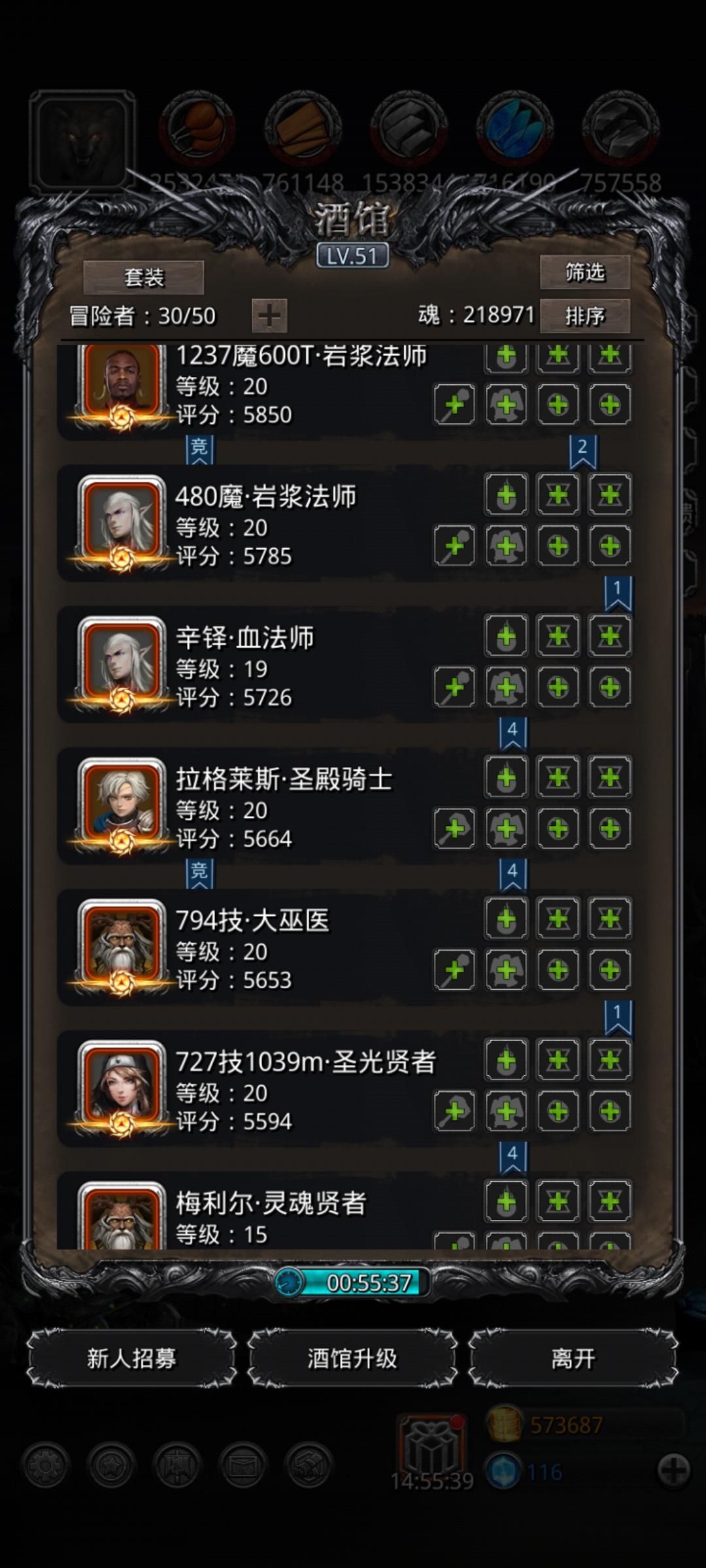This screenshot has height=1568, width=706.
Task: Click the wolf avatar at top left
Action: pyautogui.click(x=82, y=140)
